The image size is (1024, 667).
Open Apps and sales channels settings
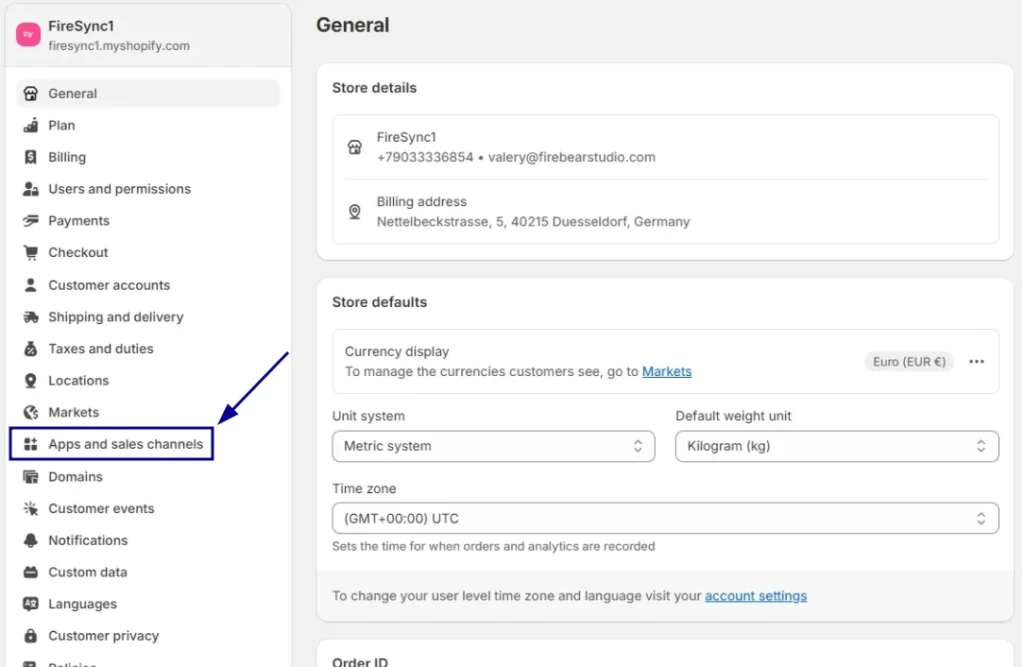pos(125,444)
